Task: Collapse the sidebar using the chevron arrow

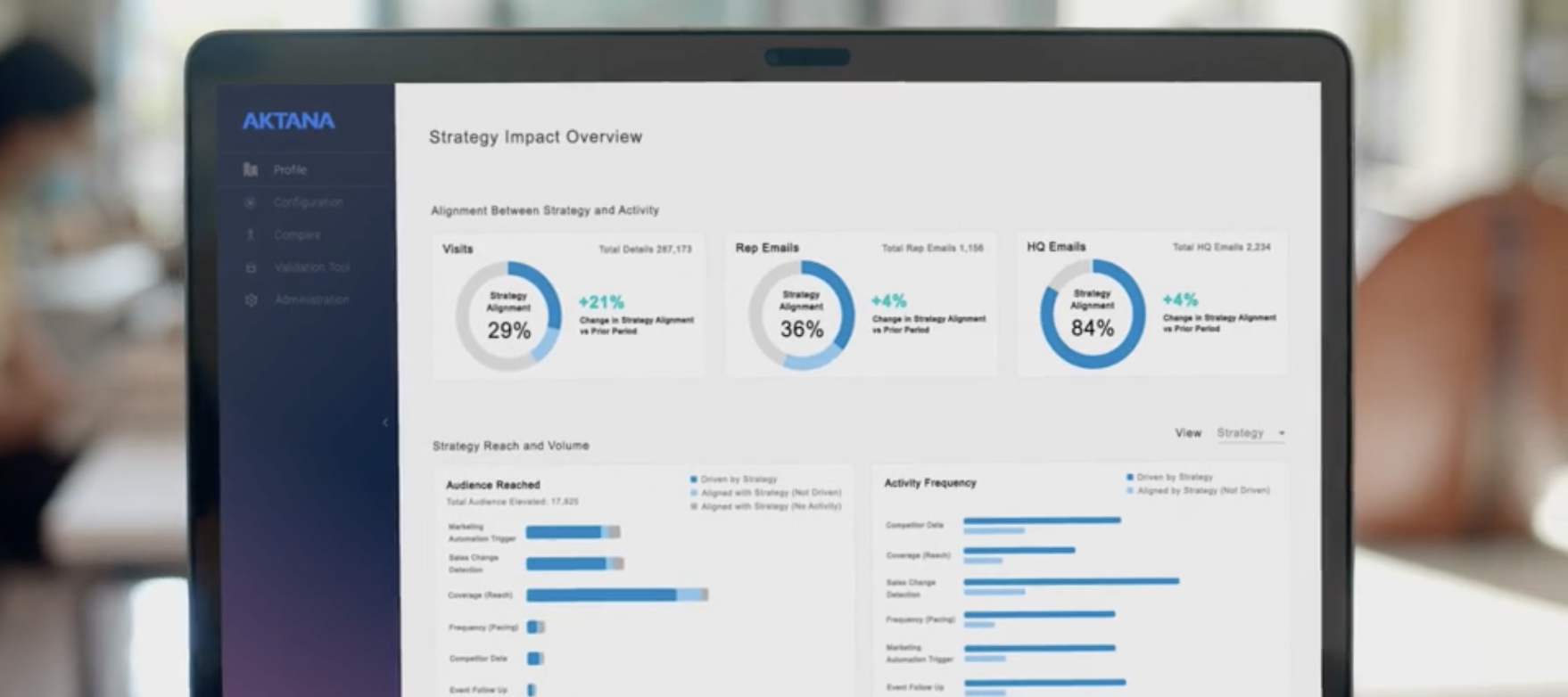Action: click(385, 422)
